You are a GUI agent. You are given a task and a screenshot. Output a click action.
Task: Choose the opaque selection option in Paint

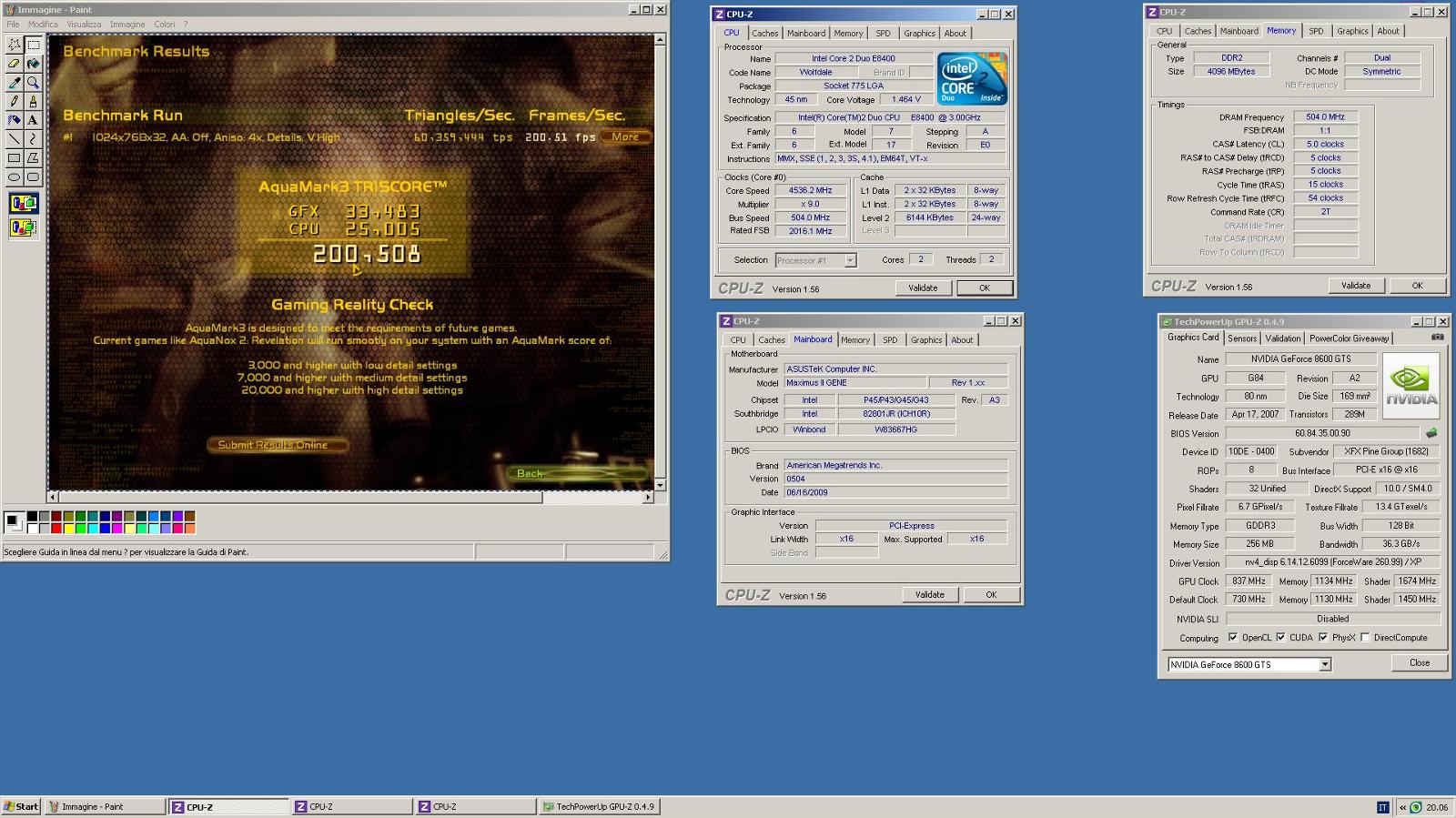[24, 203]
